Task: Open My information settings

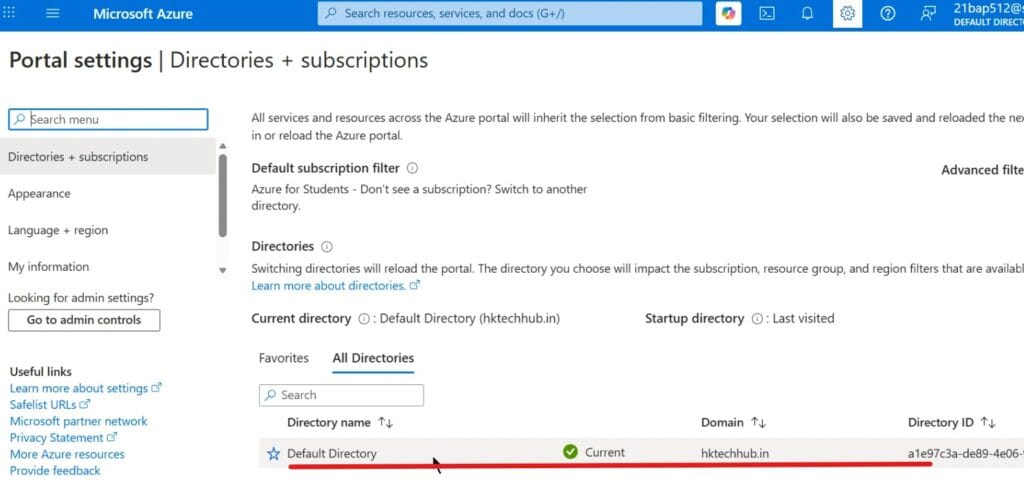Action: 48,267
